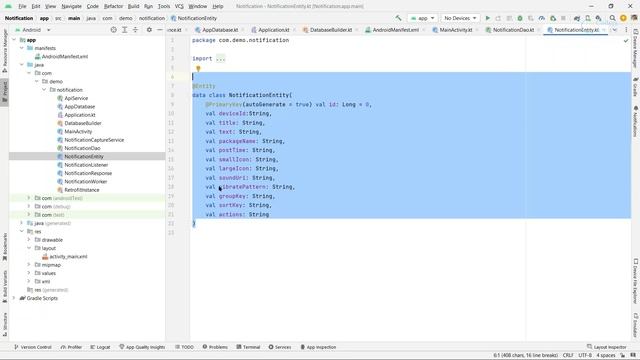The width and height of the screenshot is (640, 360).
Task: Switch to the MainActivity.kt tab
Action: click(456, 30)
